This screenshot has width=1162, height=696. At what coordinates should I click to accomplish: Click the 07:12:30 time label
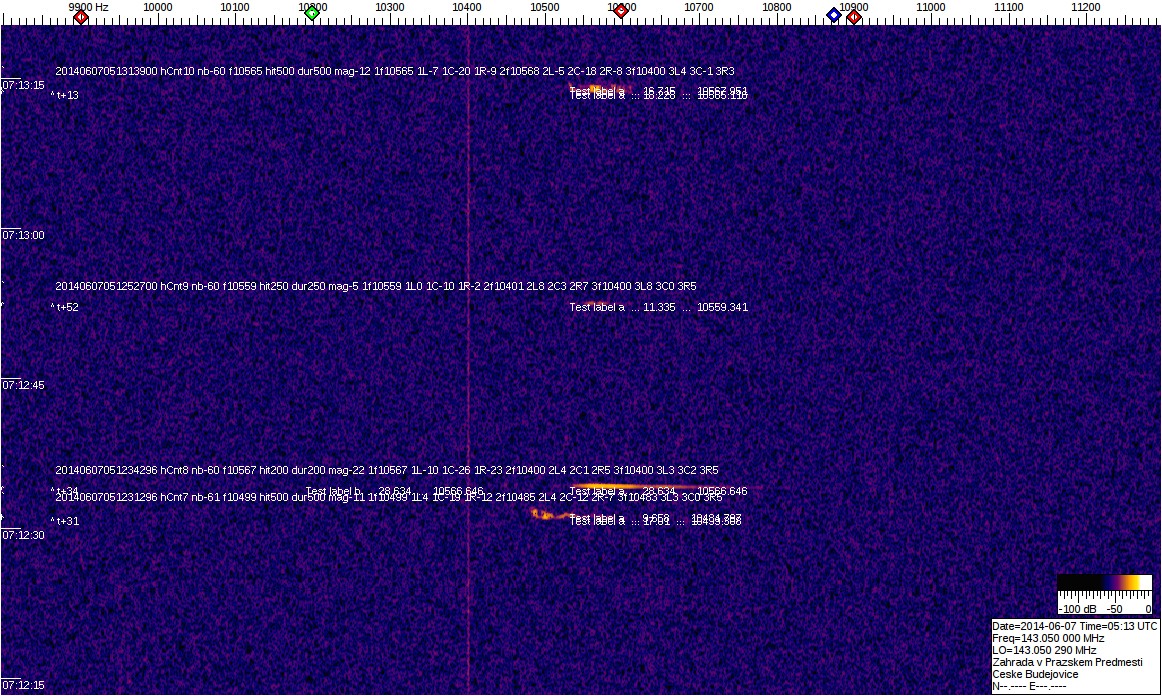point(24,536)
